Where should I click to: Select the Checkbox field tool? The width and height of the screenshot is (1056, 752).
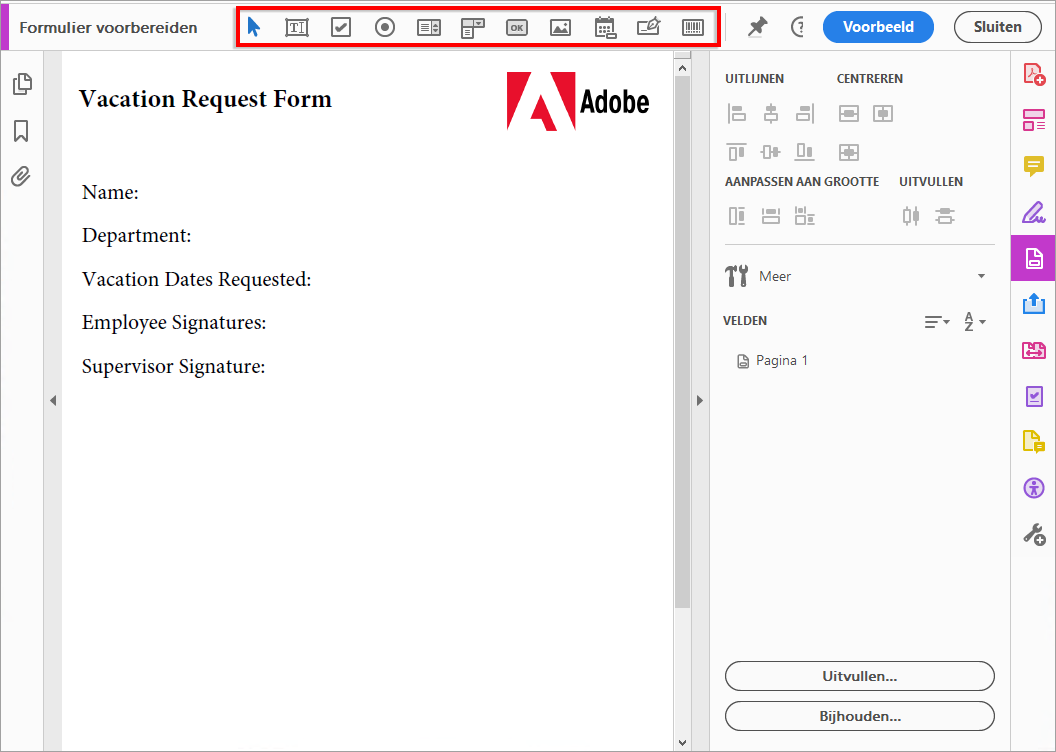click(x=341, y=27)
